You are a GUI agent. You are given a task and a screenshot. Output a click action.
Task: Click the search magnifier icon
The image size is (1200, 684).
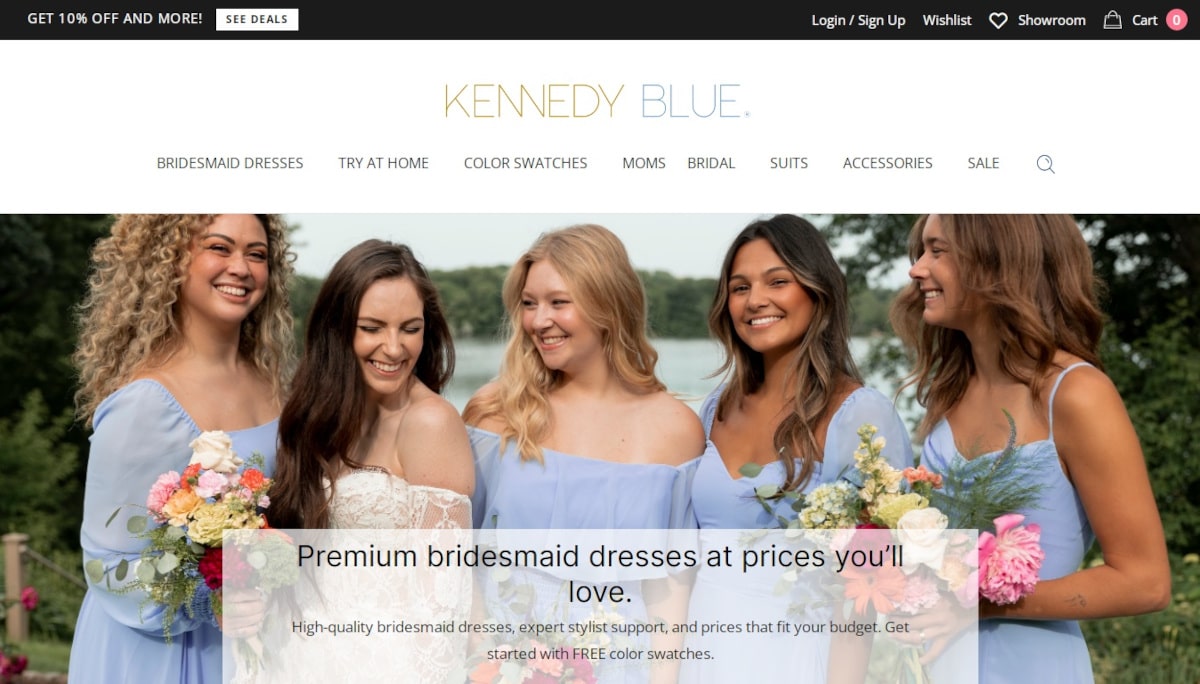coord(1045,164)
